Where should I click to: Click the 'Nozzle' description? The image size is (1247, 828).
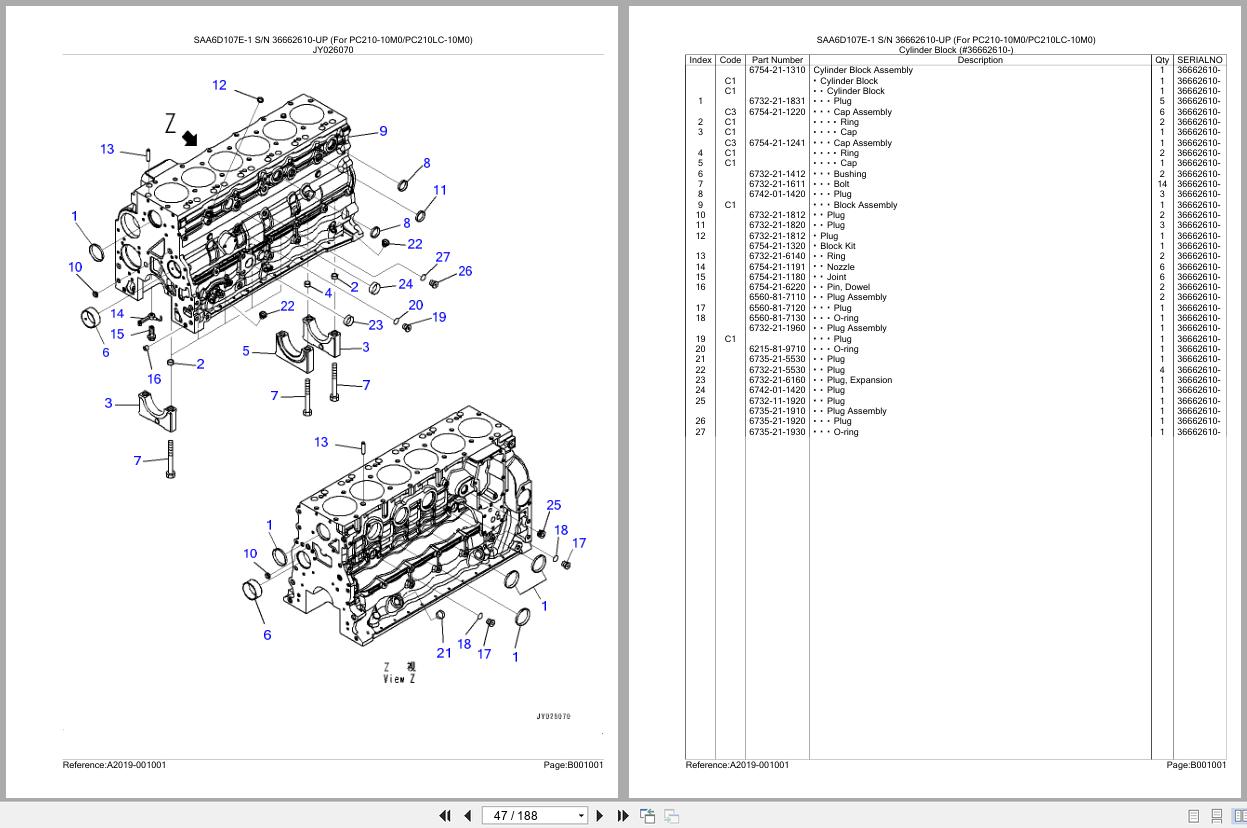[840, 267]
